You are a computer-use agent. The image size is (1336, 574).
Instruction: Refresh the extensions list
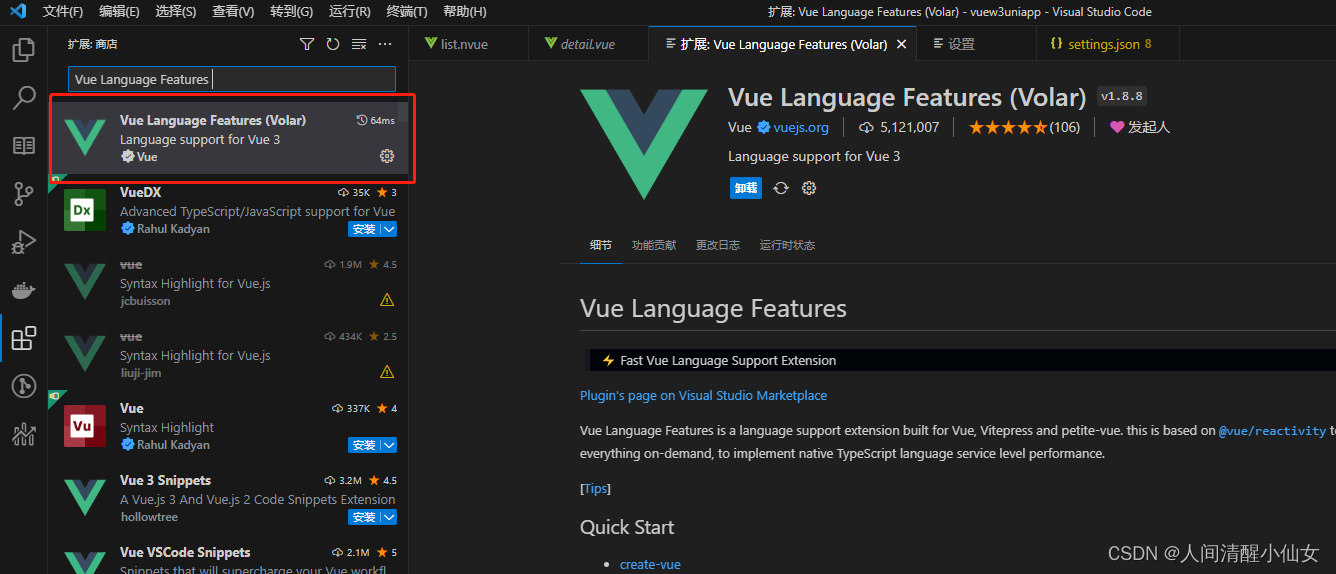[x=333, y=44]
